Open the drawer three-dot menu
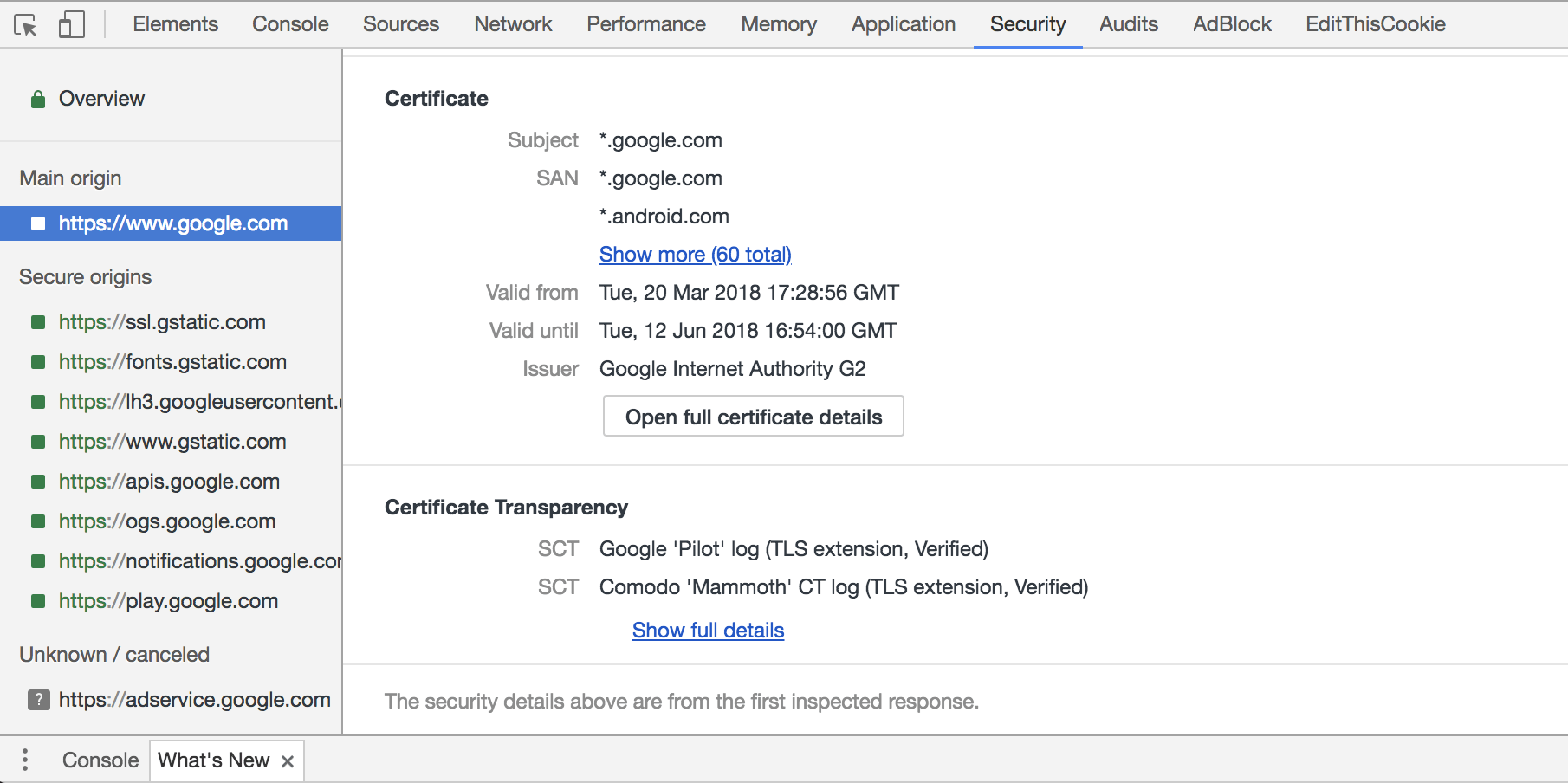This screenshot has width=1568, height=783. pyautogui.click(x=25, y=760)
